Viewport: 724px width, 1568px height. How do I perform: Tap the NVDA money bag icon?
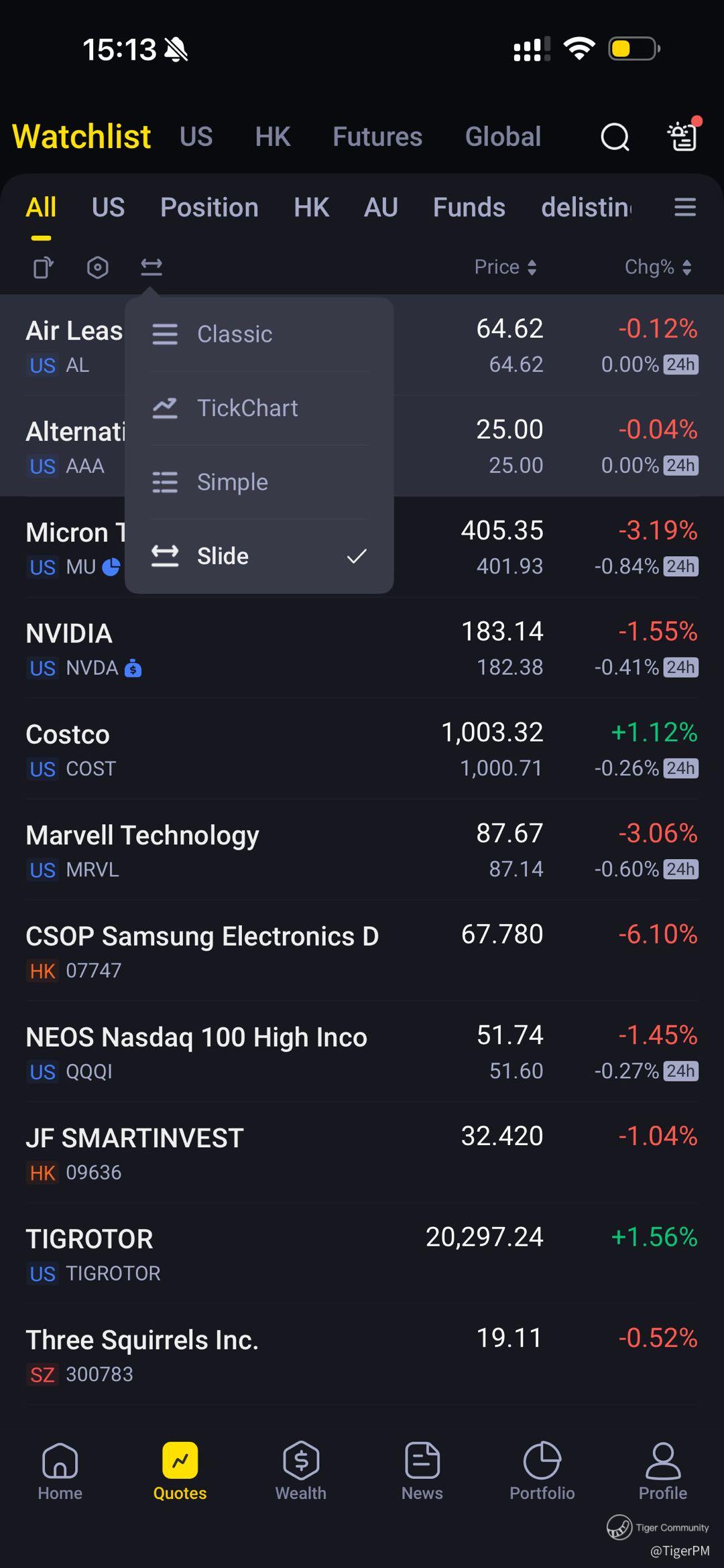pos(133,668)
